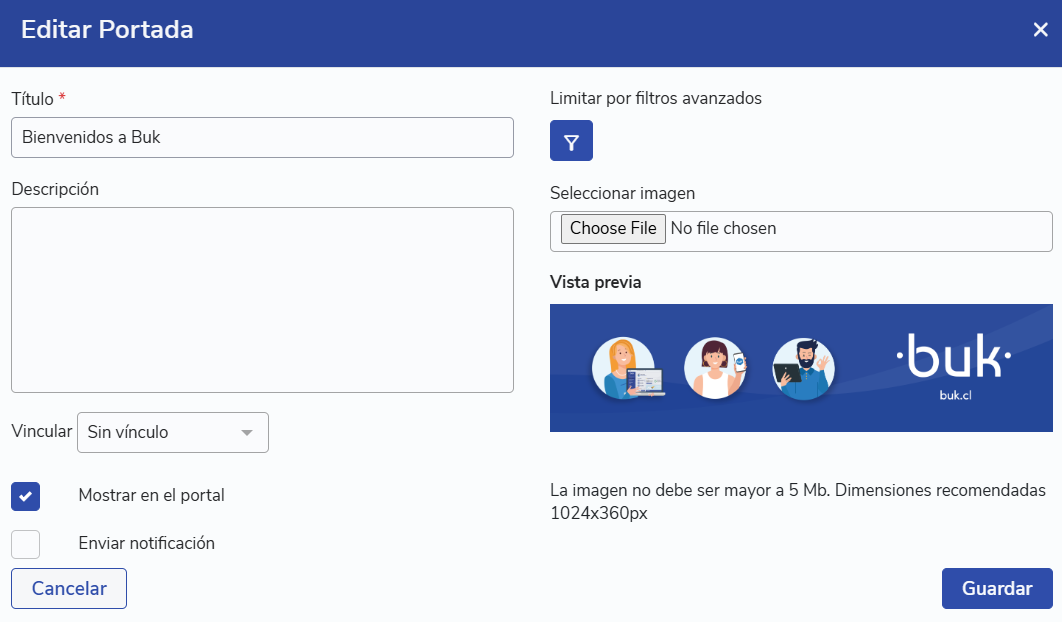
Task: Click the blonde woman with laptop avatar
Action: pos(623,368)
